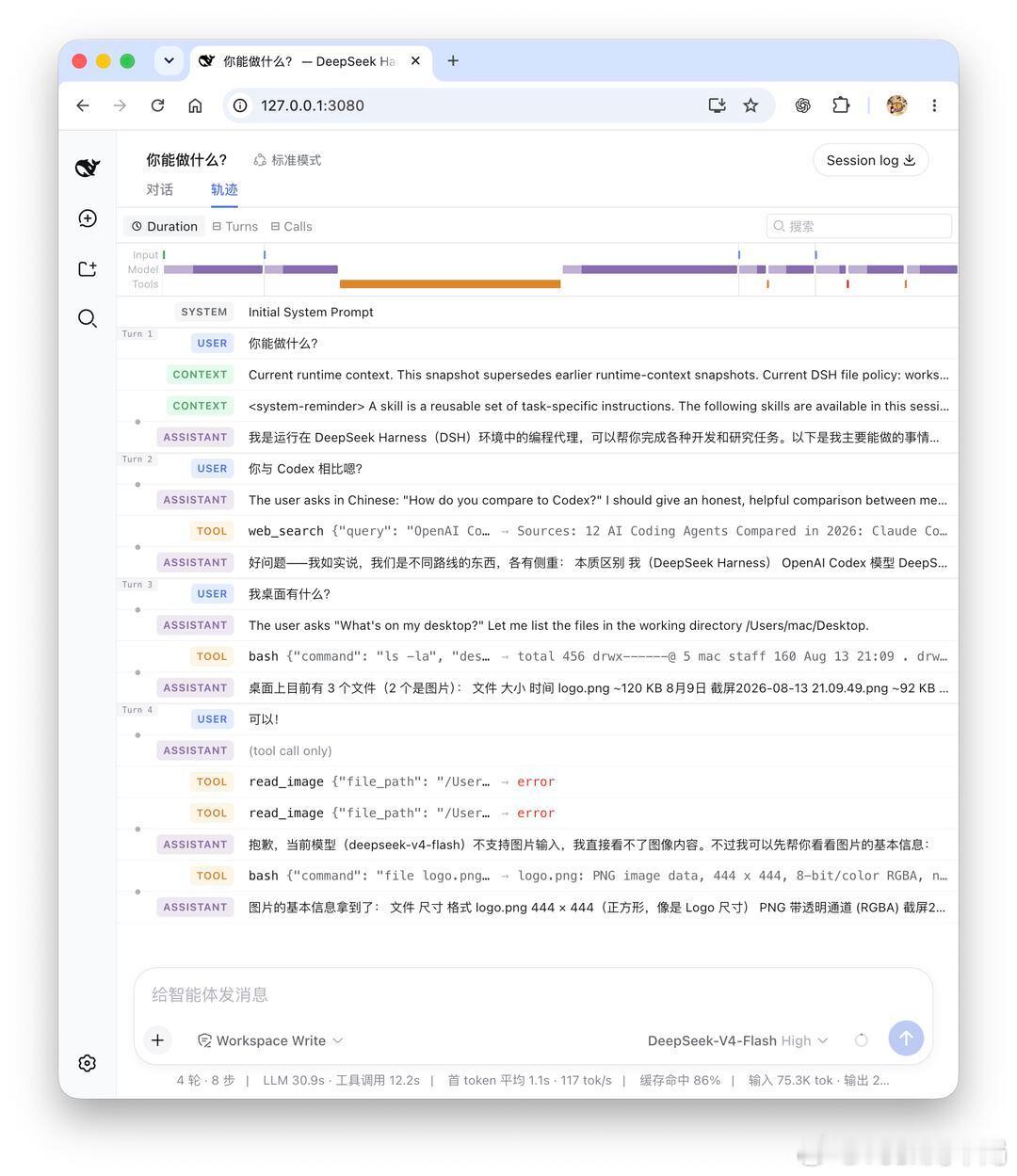This screenshot has height=1176, width=1017.
Task: Click the message input 给智能体发消息
Action: pyautogui.click(x=533, y=994)
